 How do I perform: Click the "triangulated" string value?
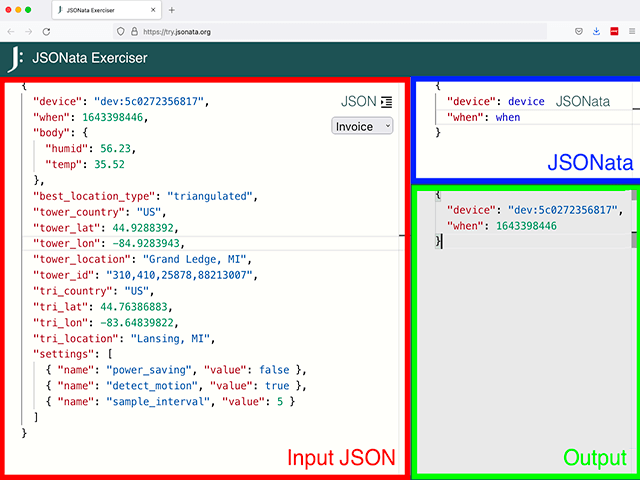pyautogui.click(x=210, y=196)
